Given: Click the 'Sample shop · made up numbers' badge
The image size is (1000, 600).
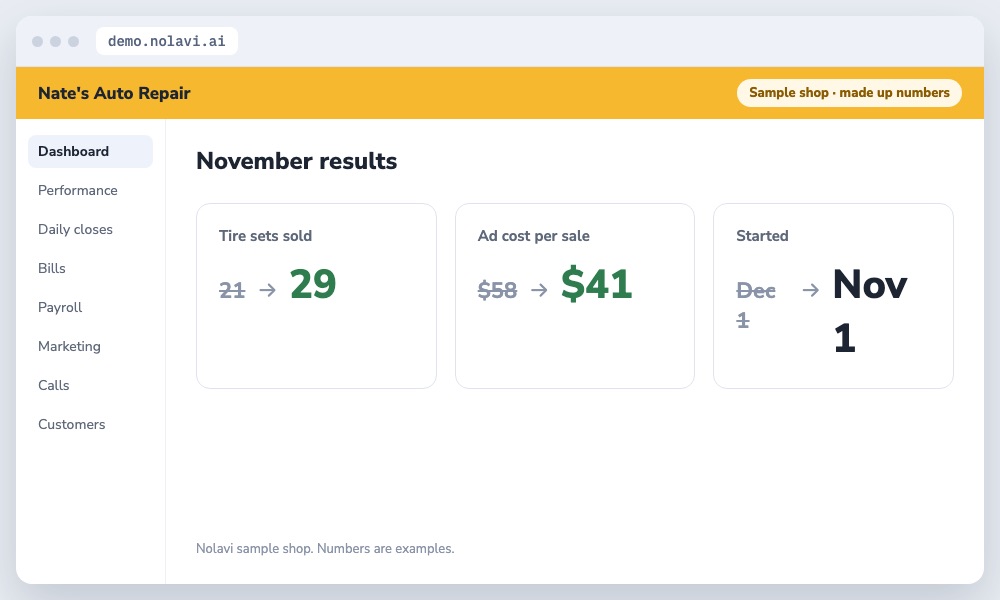Looking at the screenshot, I should click(849, 92).
